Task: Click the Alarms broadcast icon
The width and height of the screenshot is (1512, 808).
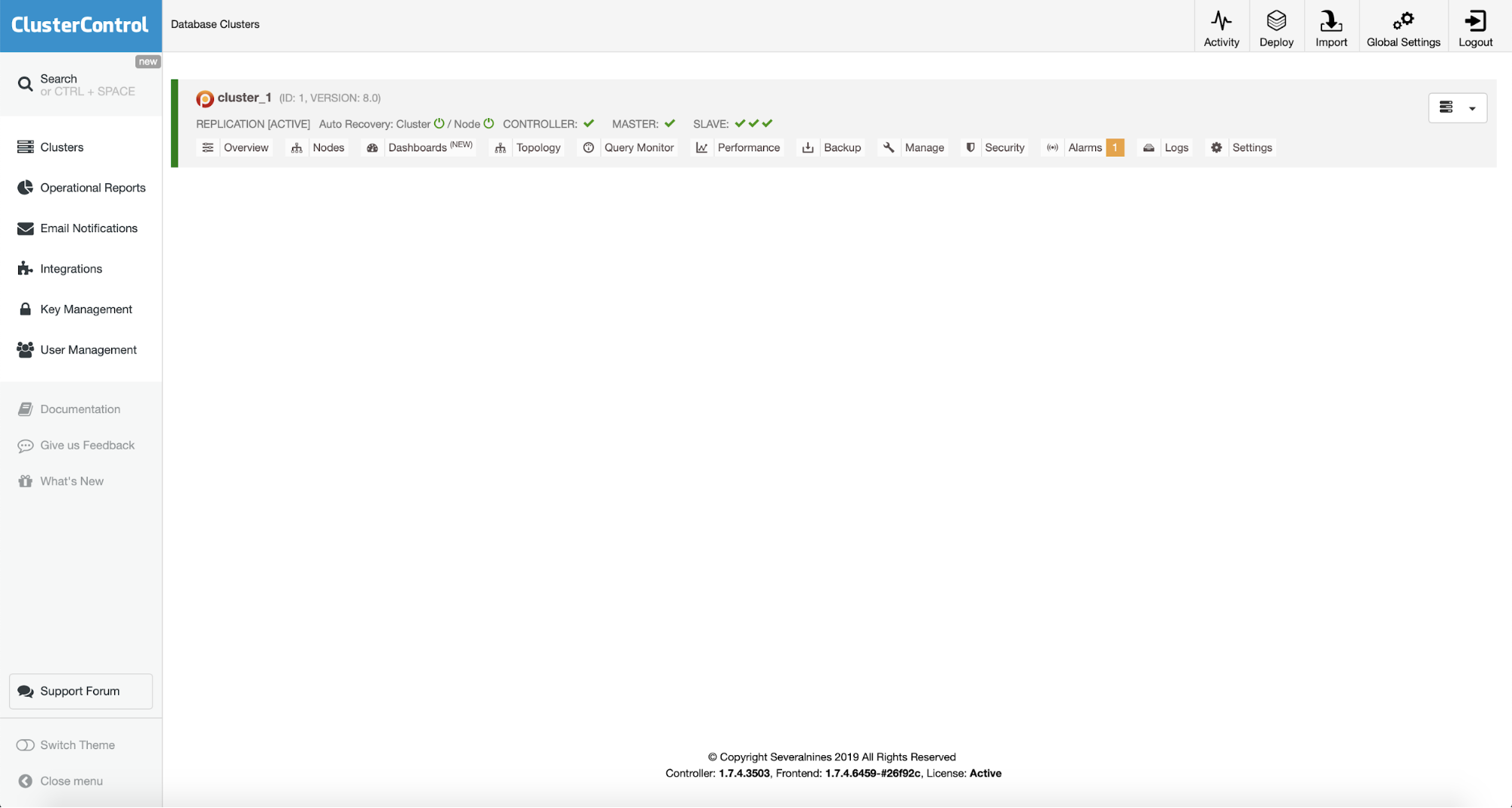Action: tap(1052, 148)
